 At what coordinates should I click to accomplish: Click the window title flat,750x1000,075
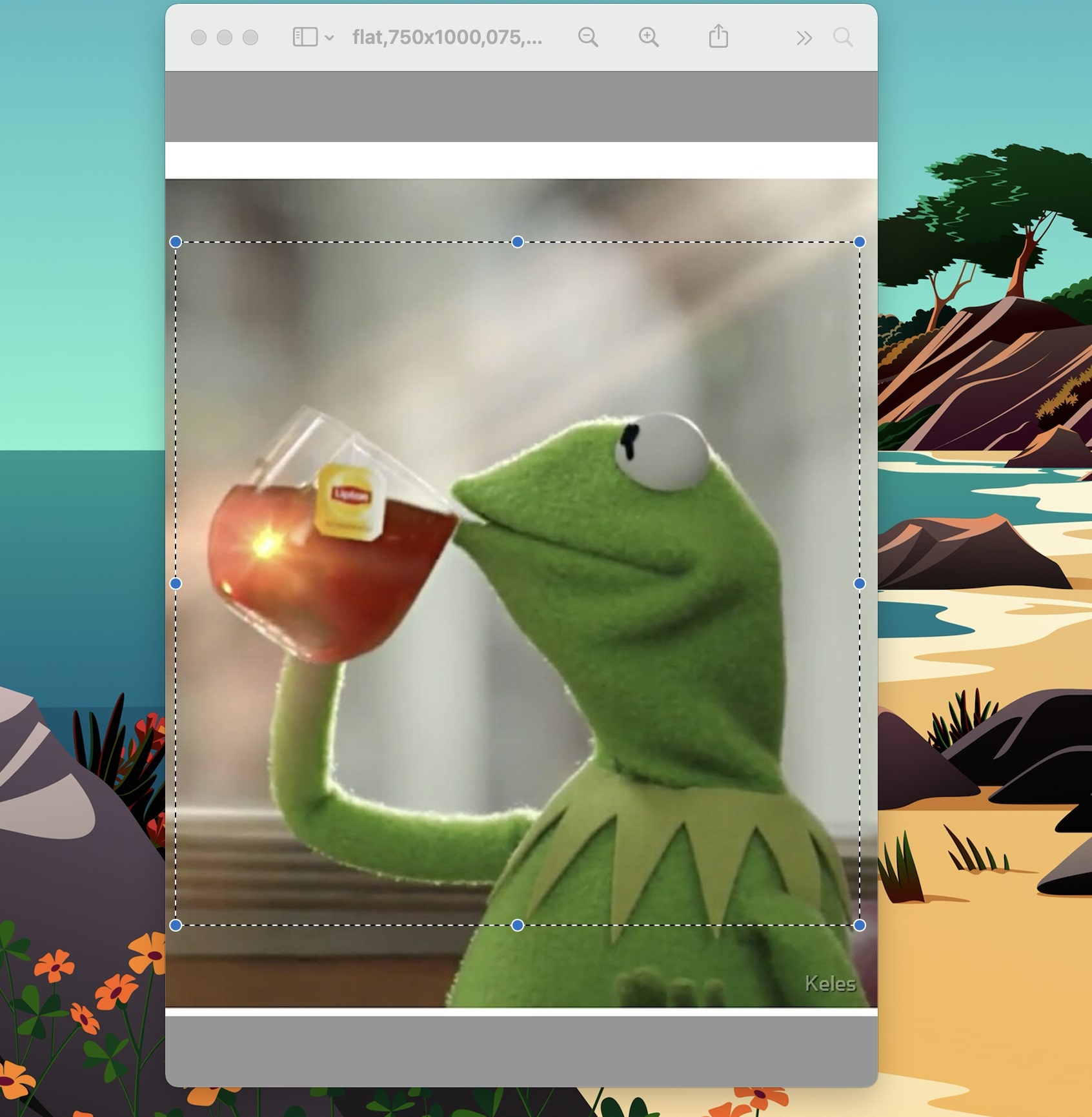(447, 37)
